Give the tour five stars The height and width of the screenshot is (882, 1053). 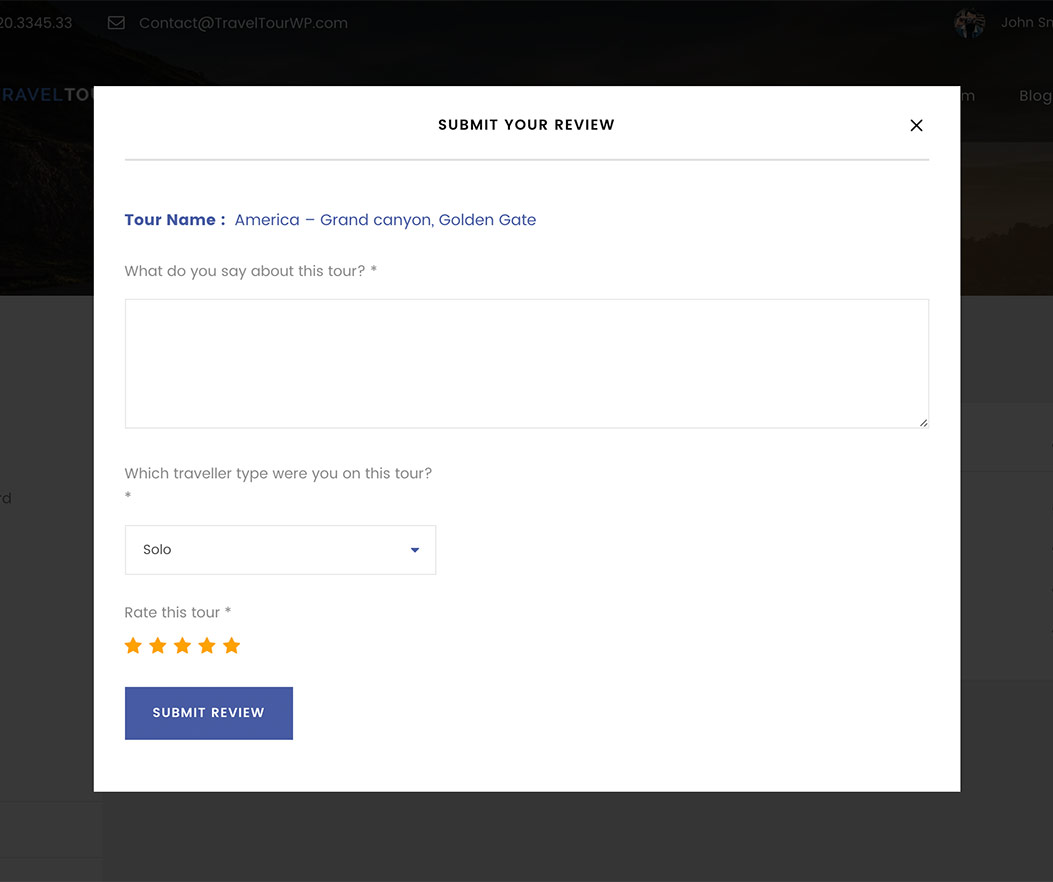232,646
